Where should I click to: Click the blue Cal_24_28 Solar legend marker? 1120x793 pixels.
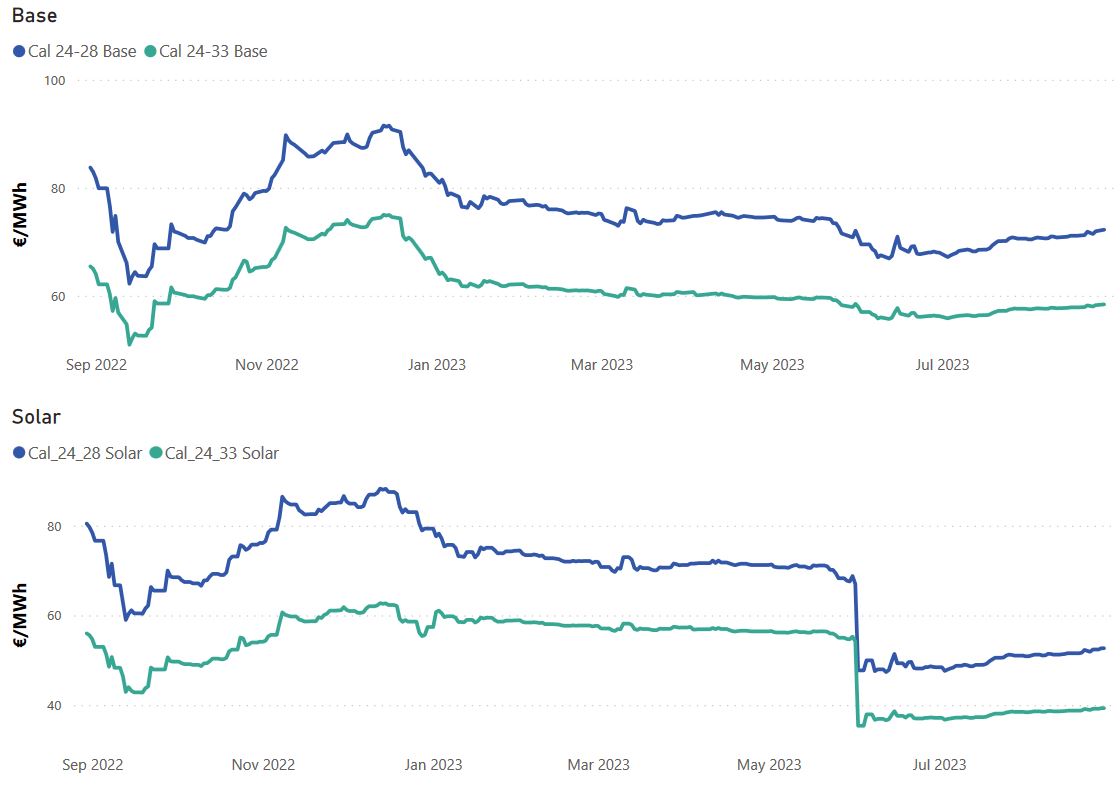coord(19,453)
